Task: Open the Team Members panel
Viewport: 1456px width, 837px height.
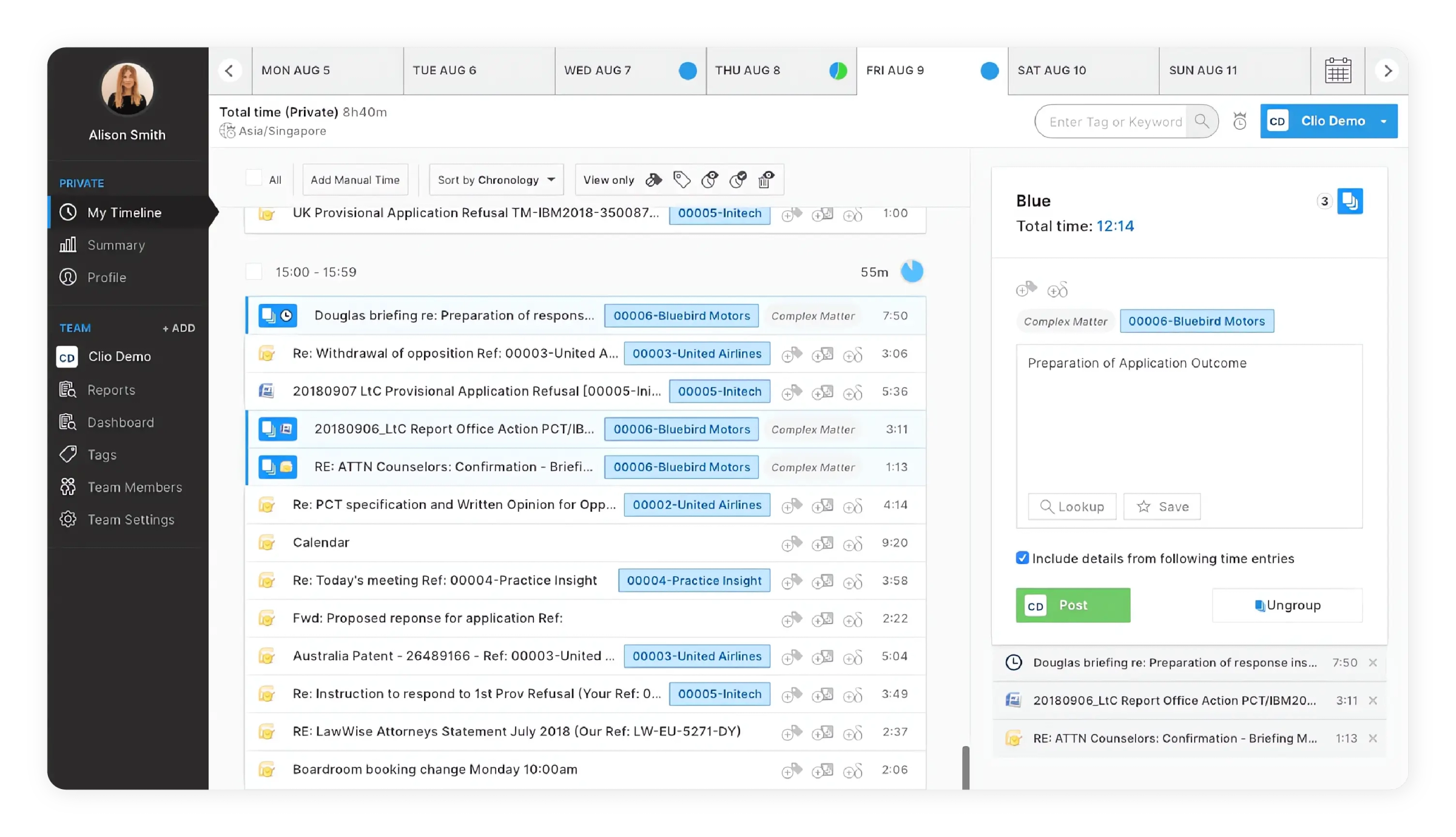Action: (x=135, y=487)
